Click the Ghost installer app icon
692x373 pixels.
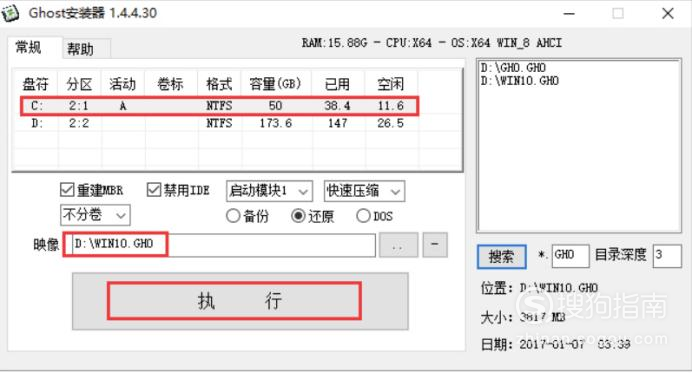pyautogui.click(x=11, y=13)
